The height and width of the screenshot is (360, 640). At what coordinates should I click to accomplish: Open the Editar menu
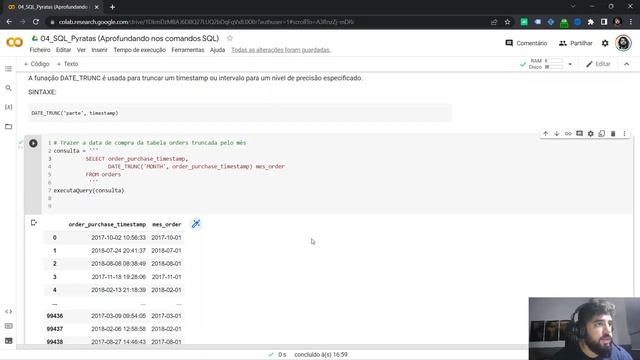63,50
